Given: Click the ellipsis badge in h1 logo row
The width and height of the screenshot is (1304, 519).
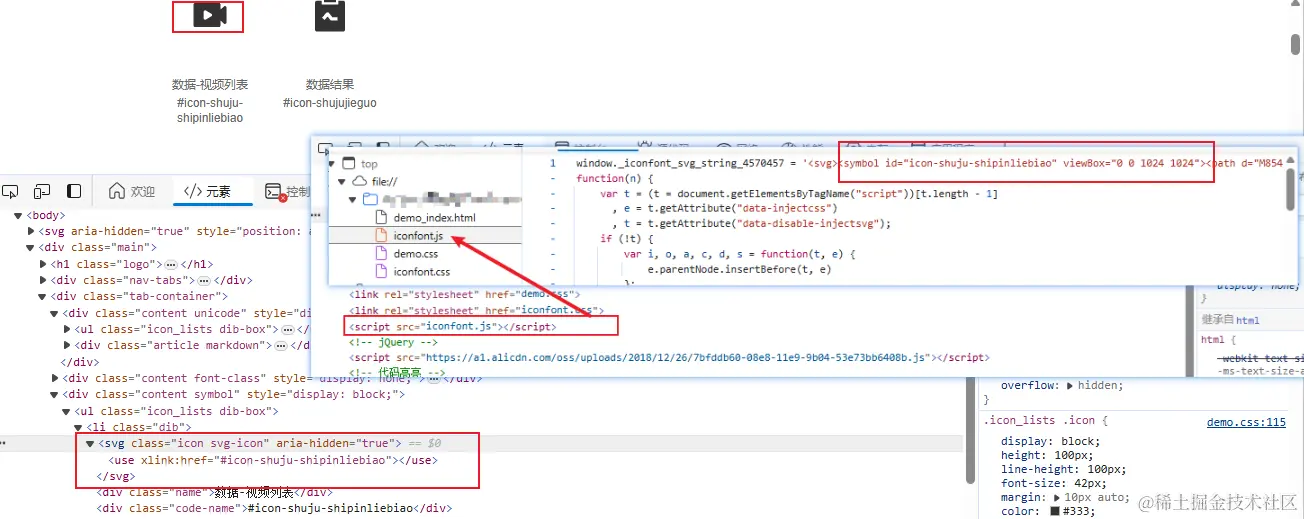Looking at the screenshot, I should pos(171,264).
